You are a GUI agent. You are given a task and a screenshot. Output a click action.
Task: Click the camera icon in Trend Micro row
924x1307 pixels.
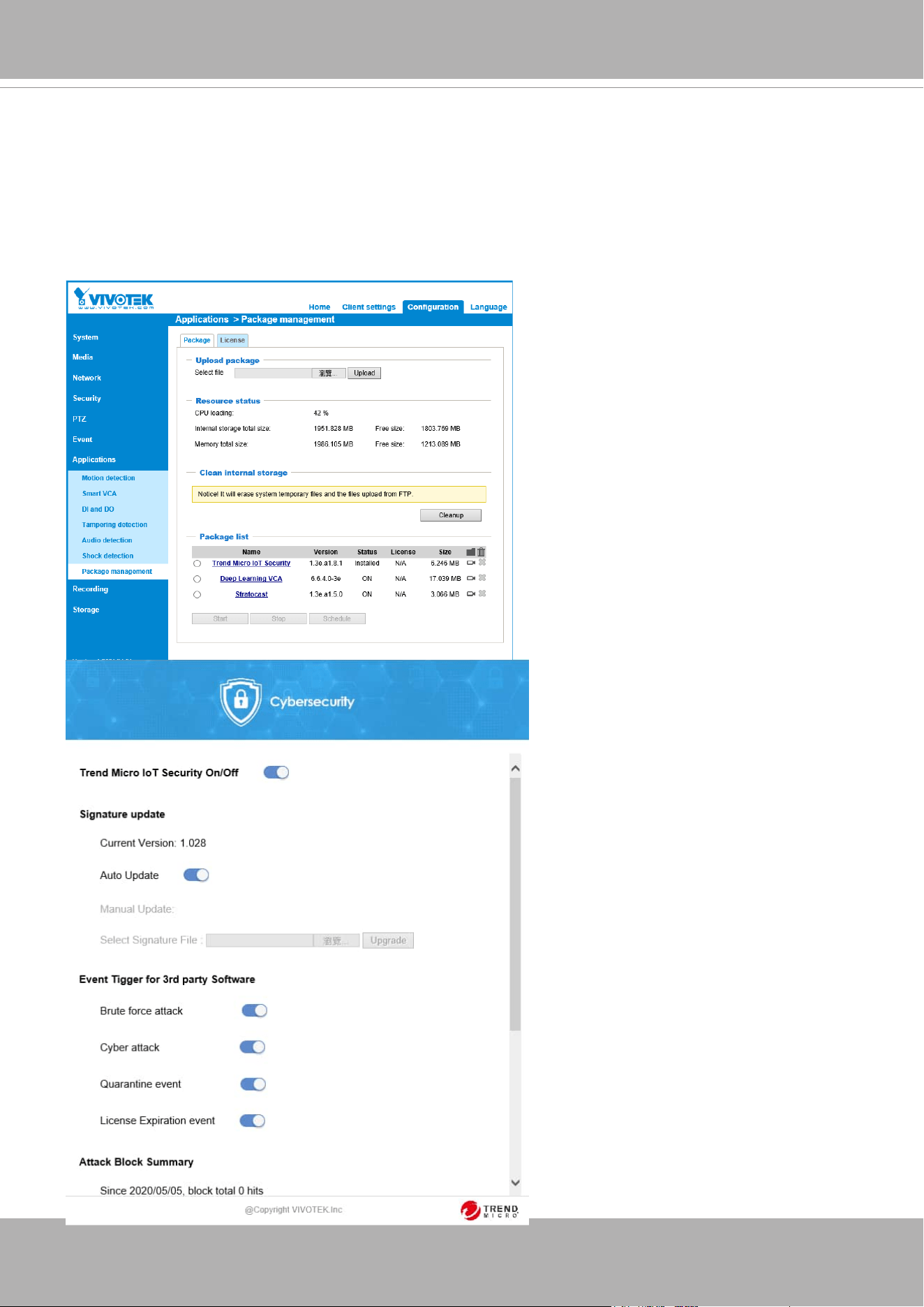pyautogui.click(x=471, y=563)
